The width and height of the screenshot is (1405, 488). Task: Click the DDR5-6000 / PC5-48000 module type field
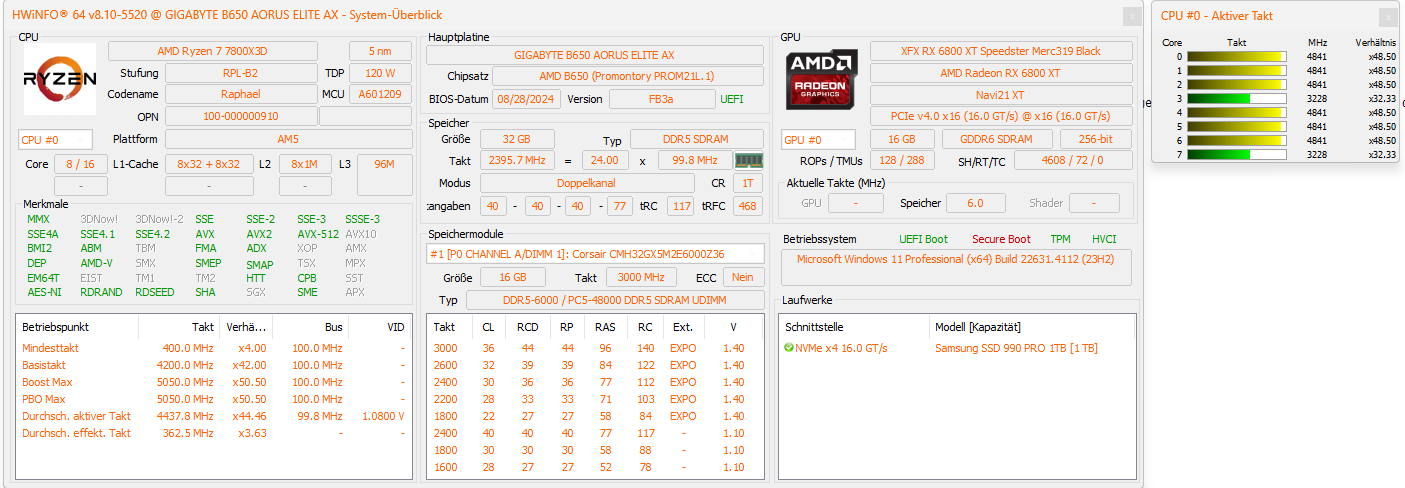coord(613,300)
